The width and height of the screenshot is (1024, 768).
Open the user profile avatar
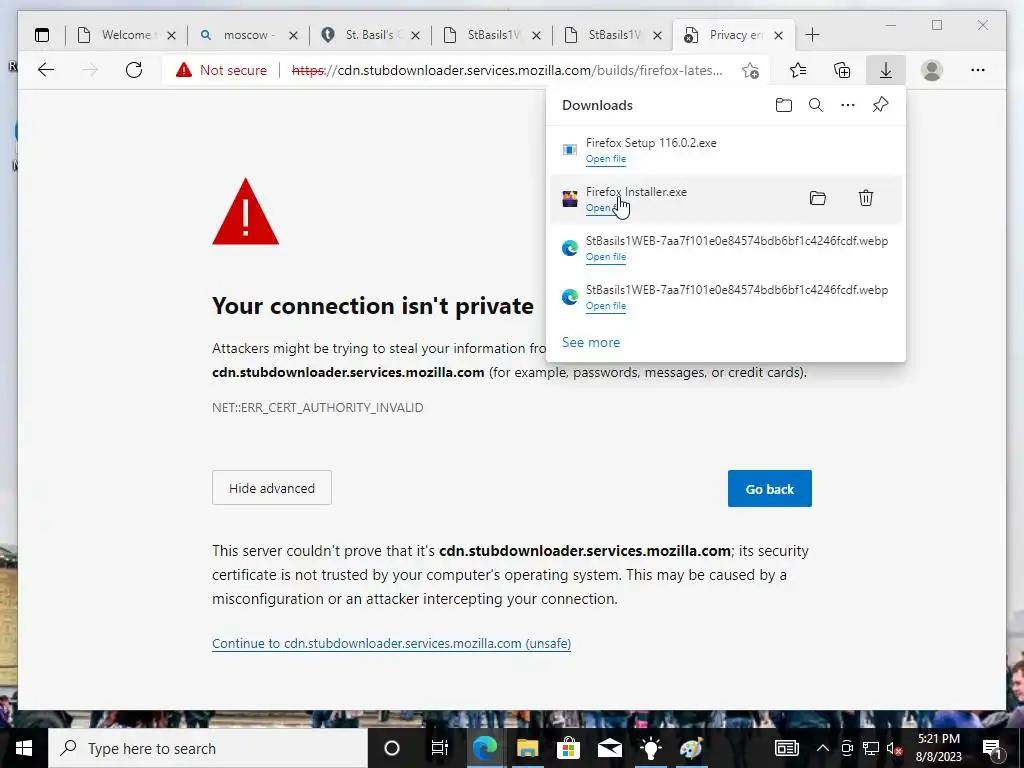click(x=932, y=70)
